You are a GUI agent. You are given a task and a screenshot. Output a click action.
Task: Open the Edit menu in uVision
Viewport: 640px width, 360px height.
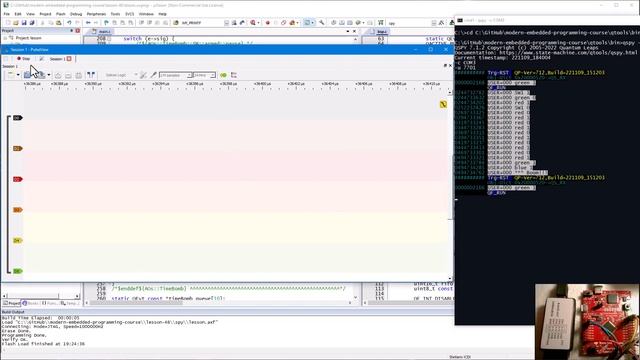tap(18, 14)
